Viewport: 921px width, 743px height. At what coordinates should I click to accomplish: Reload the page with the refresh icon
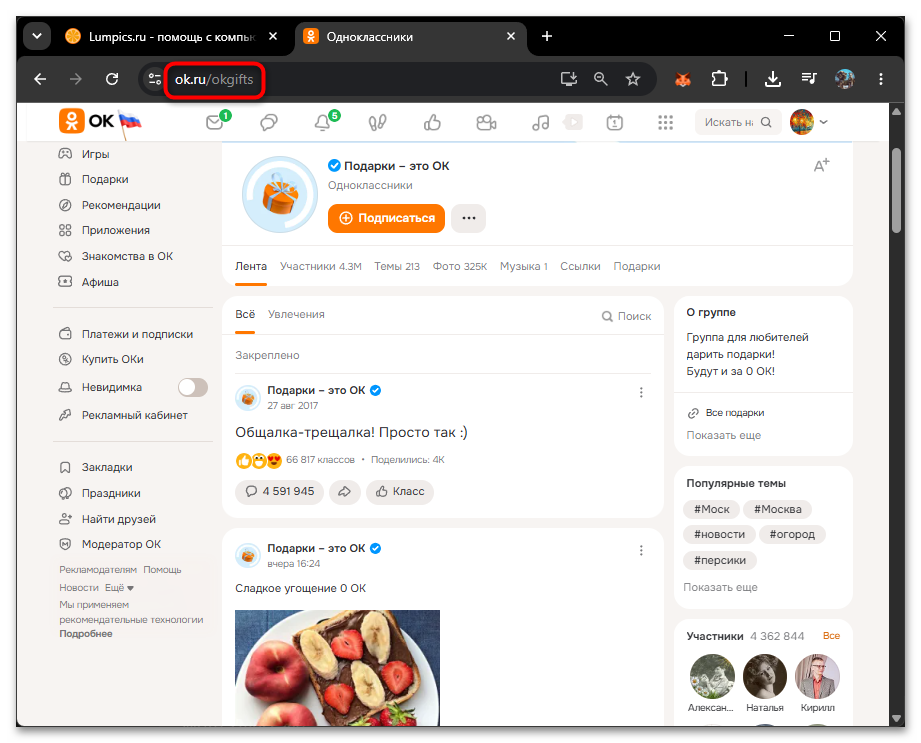click(x=112, y=79)
